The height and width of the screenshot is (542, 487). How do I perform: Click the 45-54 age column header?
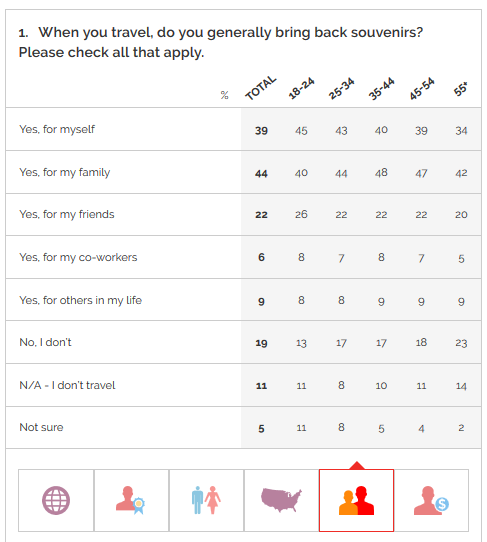(x=421, y=88)
